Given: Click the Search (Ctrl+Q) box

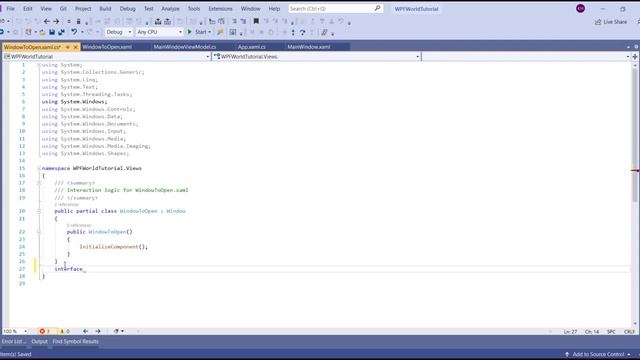Looking at the screenshot, I should click(336, 9).
